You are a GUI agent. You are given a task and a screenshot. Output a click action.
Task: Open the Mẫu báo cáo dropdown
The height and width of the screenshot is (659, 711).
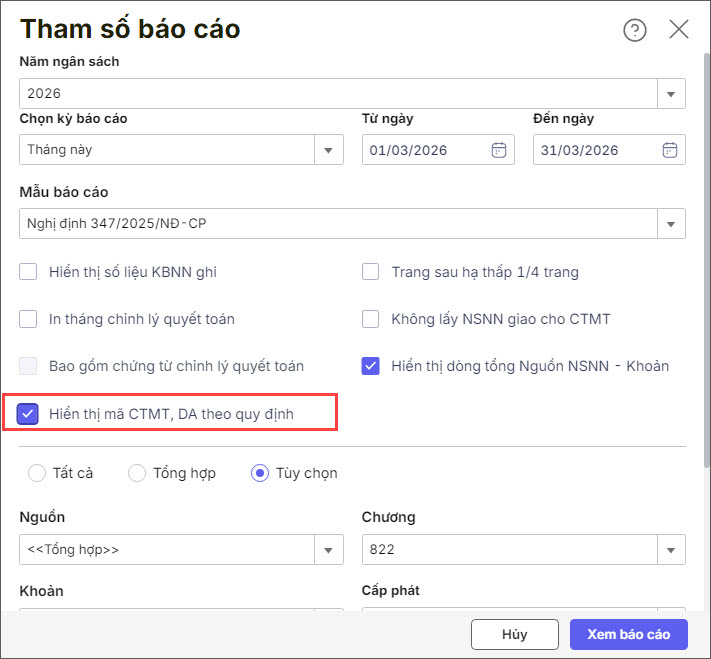[x=671, y=224]
